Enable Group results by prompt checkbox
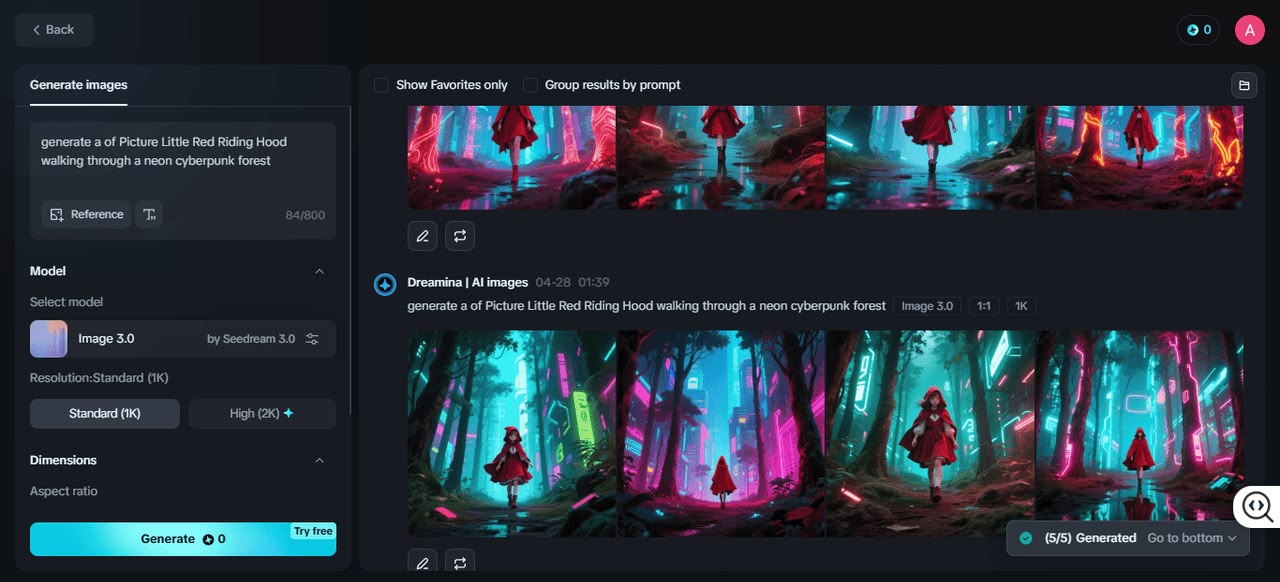The image size is (1280, 582). [530, 85]
